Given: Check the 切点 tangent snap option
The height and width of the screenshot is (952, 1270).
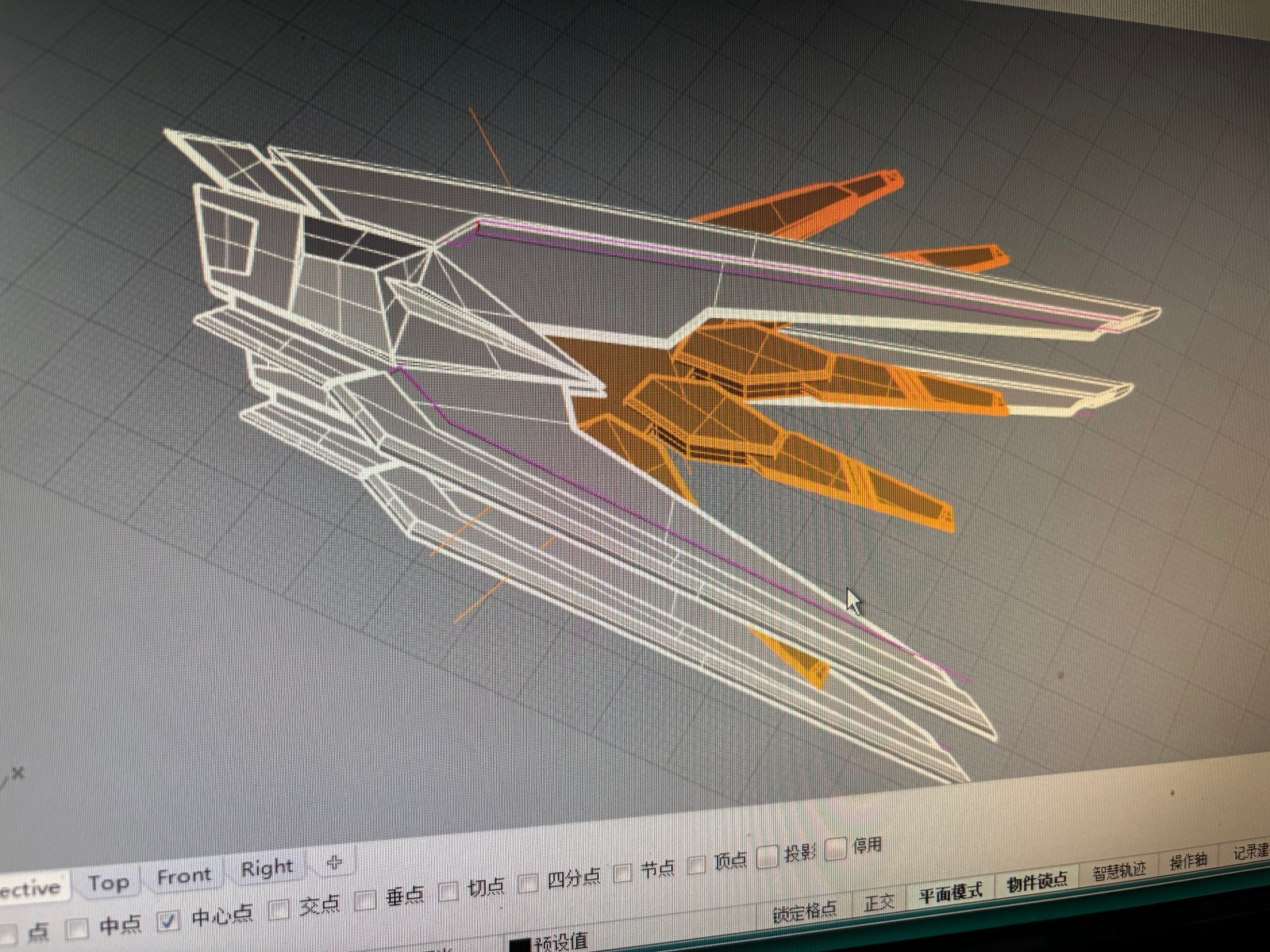Looking at the screenshot, I should (448, 891).
